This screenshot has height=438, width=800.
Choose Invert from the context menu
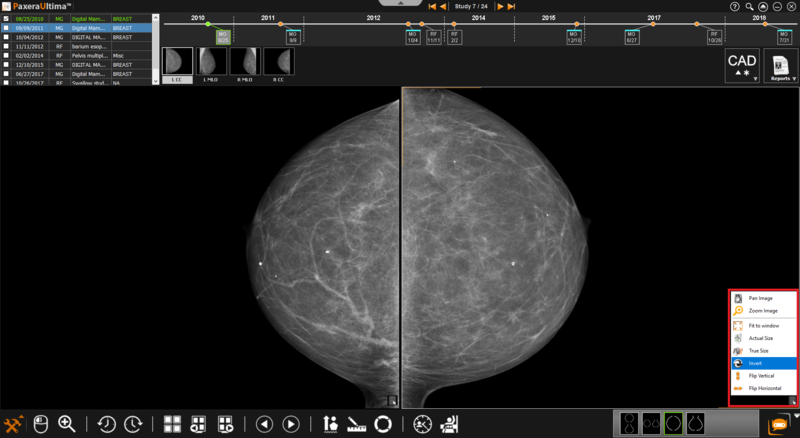(760, 363)
